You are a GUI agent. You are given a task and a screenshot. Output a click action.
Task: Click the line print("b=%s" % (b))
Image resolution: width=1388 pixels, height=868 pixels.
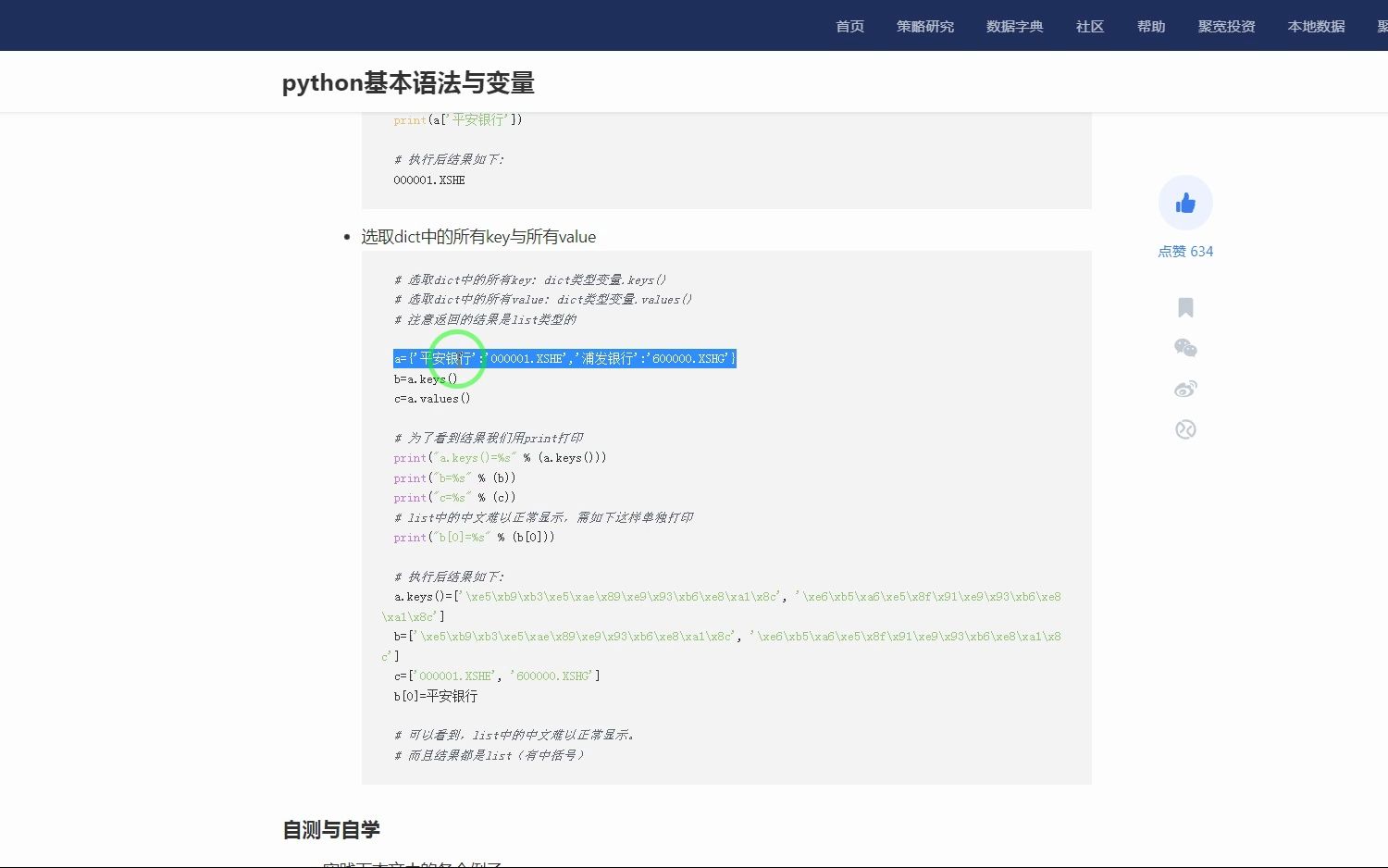[454, 478]
